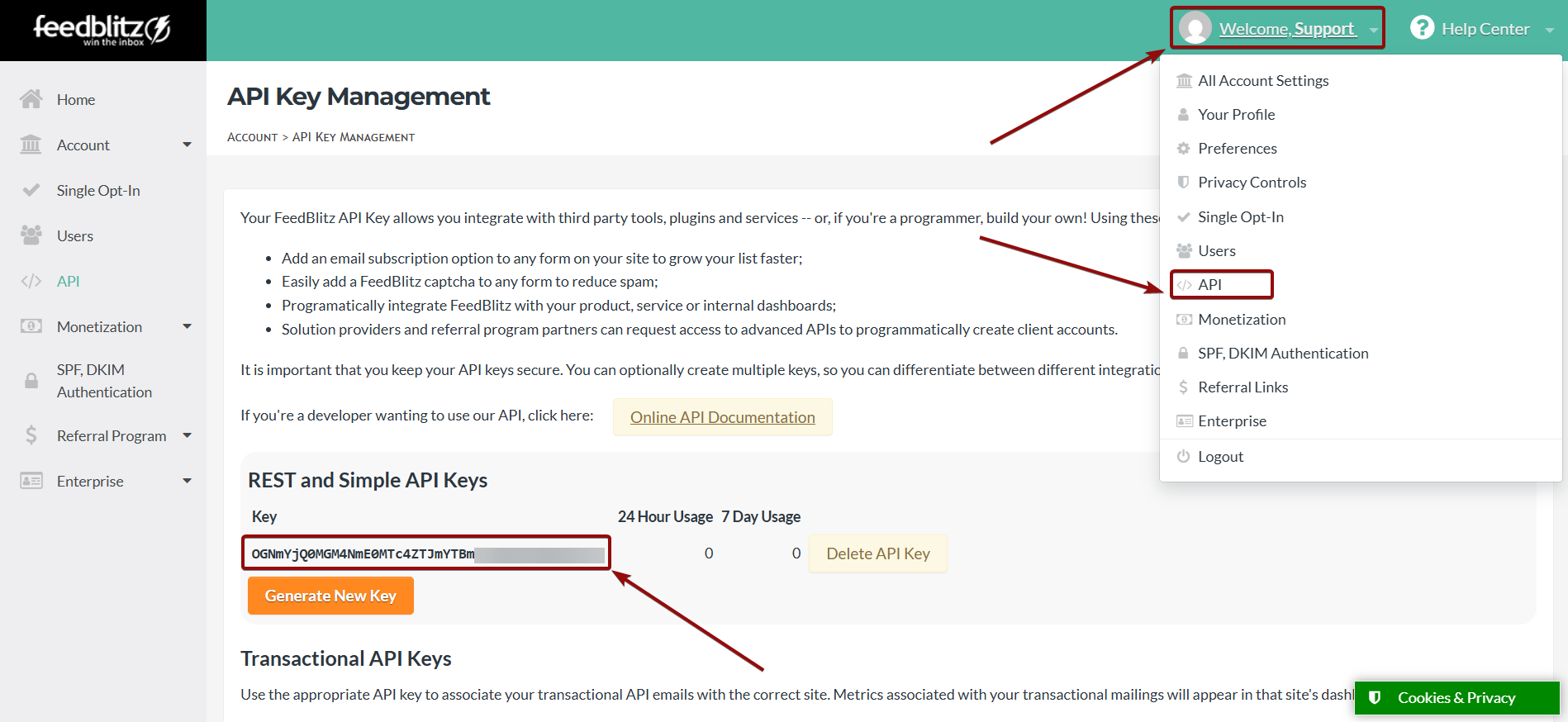The image size is (1568, 722).
Task: Click the Enterprise card icon in sidebar
Action: (31, 481)
